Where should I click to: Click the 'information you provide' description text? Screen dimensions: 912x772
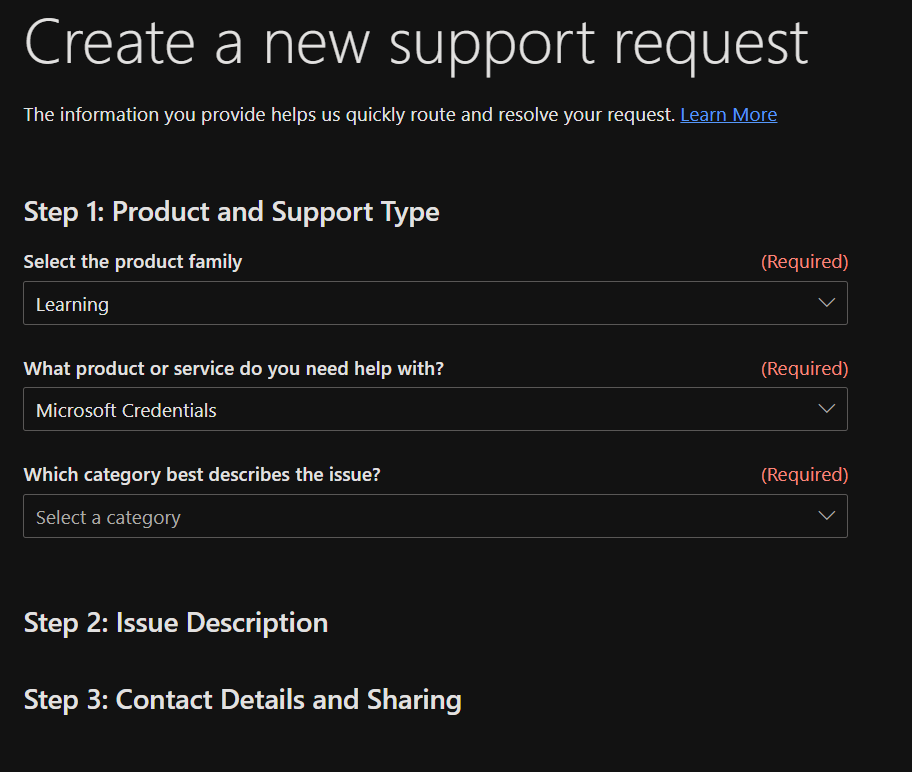pos(349,115)
